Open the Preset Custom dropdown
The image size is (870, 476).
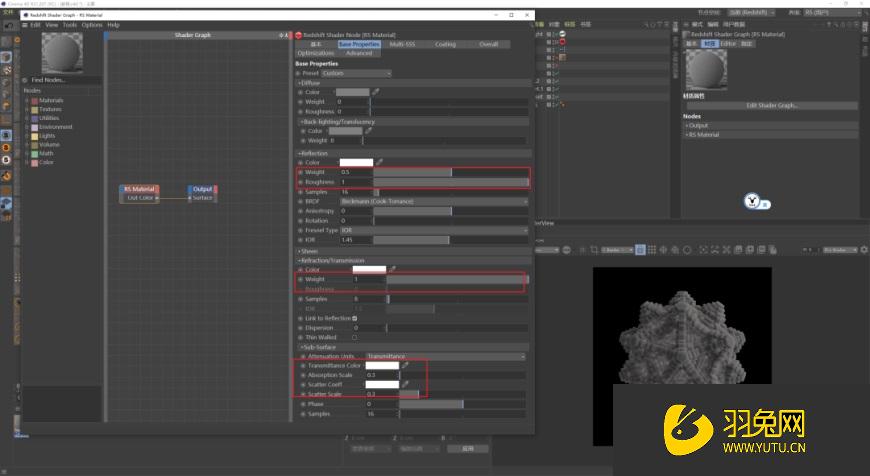(x=356, y=73)
